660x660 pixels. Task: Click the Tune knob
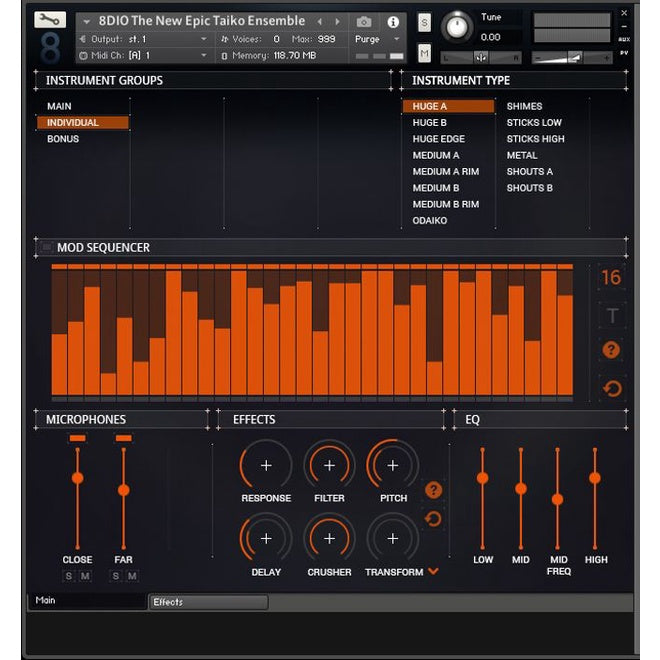[457, 27]
